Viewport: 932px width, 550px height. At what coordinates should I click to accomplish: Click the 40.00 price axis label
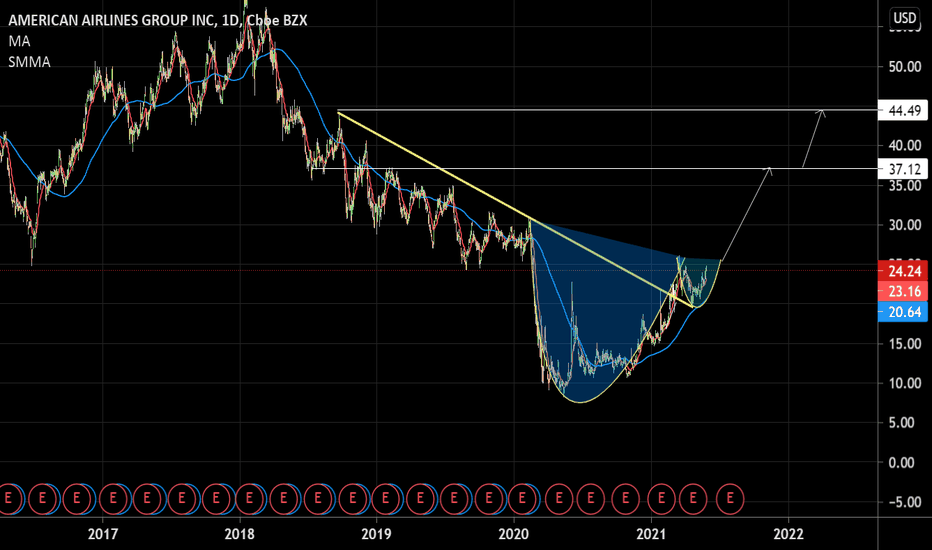click(x=905, y=146)
